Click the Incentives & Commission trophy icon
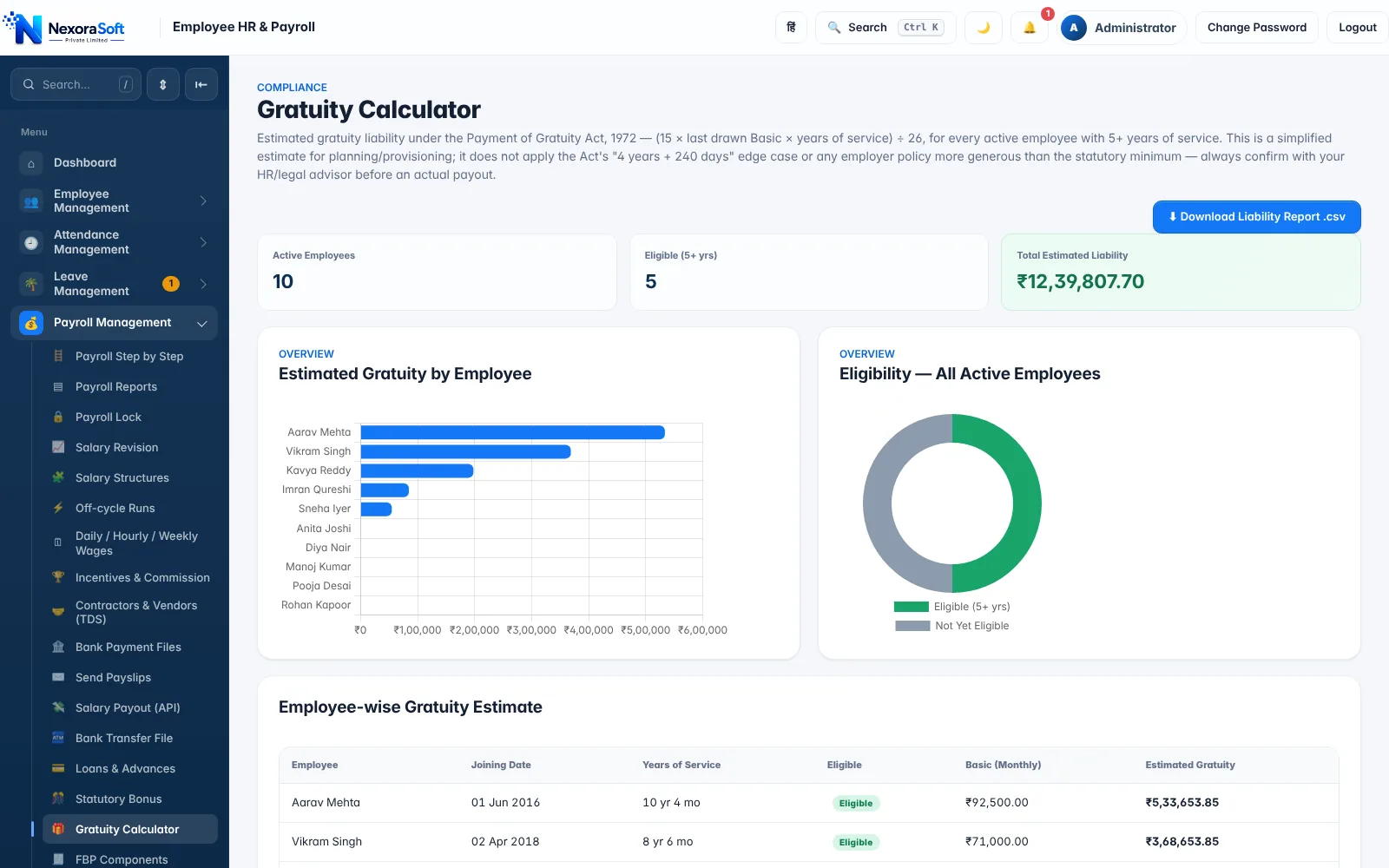 click(58, 578)
